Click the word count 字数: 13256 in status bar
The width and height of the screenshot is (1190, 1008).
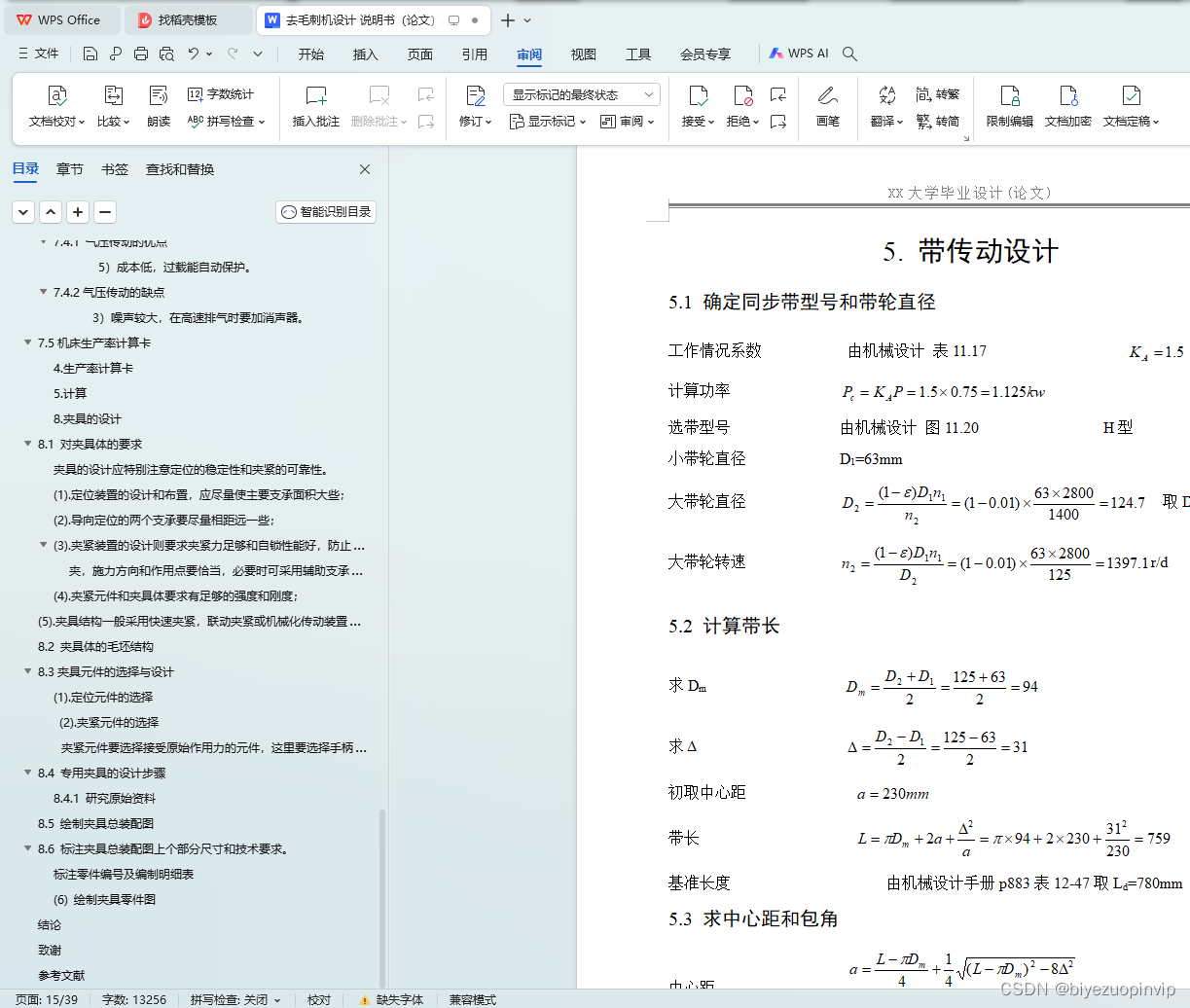[134, 999]
